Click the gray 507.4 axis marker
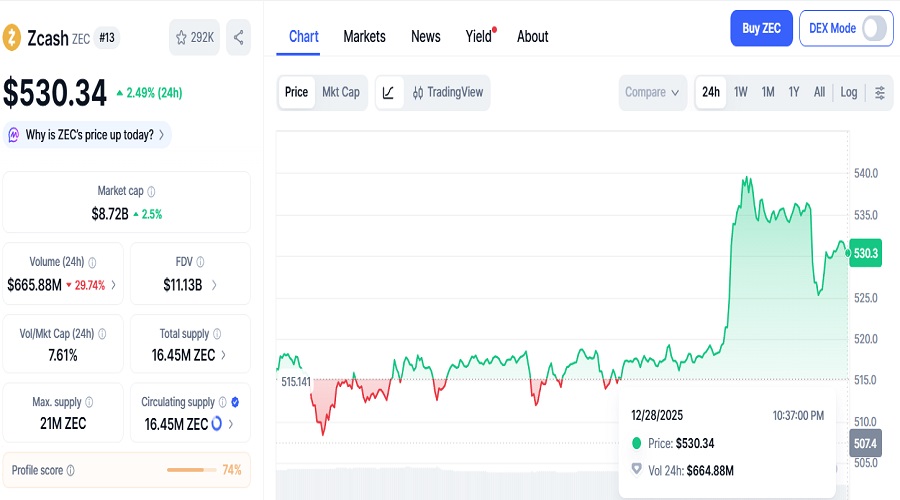The height and width of the screenshot is (500, 900). pyautogui.click(x=866, y=443)
